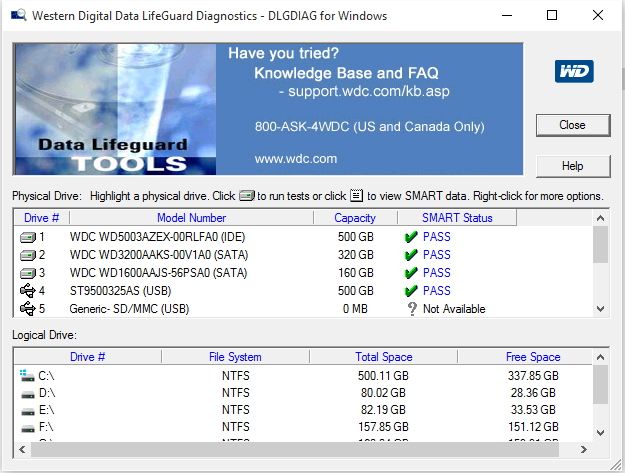
Task: Click PASS status for drive 1
Action: coord(436,237)
